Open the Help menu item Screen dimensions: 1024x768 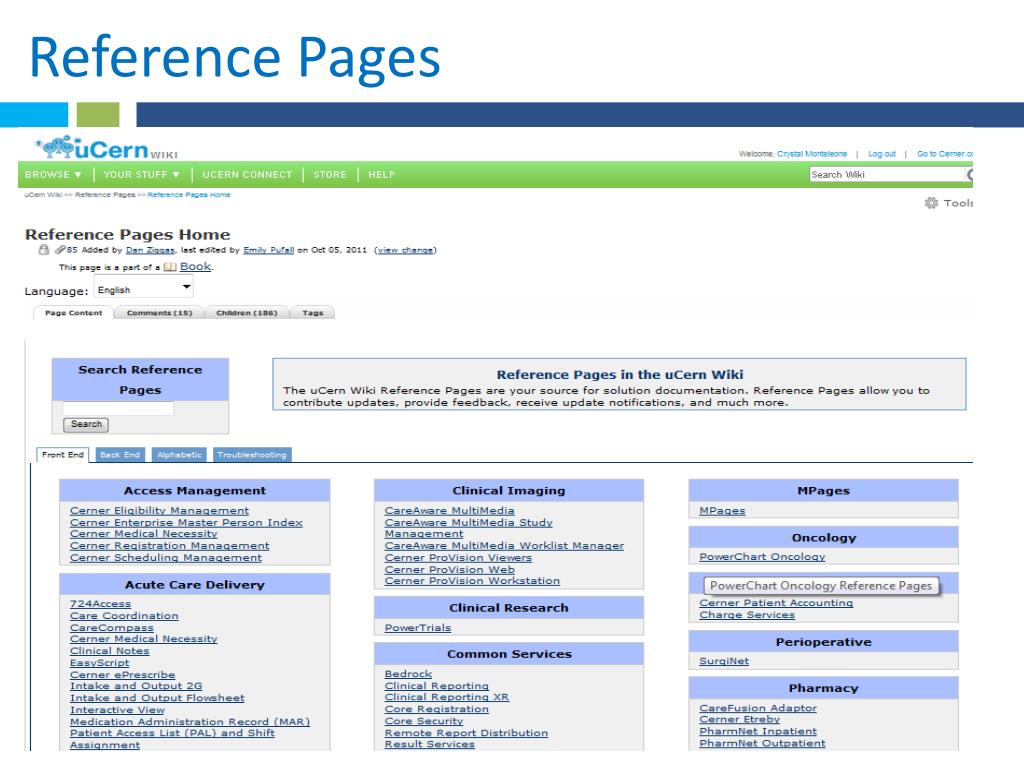(x=381, y=174)
